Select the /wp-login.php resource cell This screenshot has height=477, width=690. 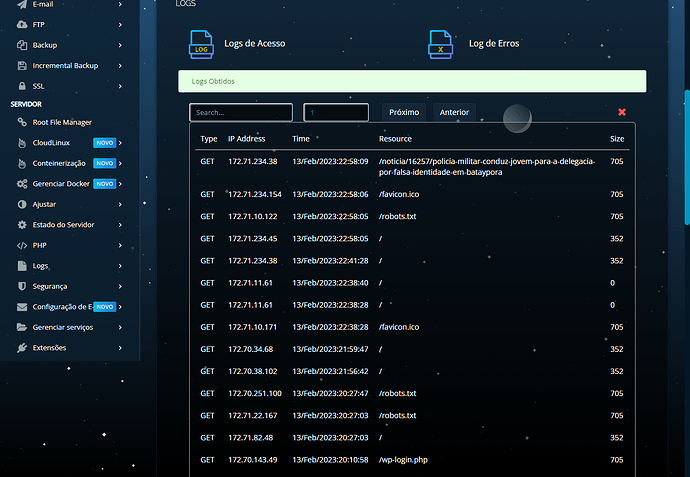pyautogui.click(x=403, y=460)
